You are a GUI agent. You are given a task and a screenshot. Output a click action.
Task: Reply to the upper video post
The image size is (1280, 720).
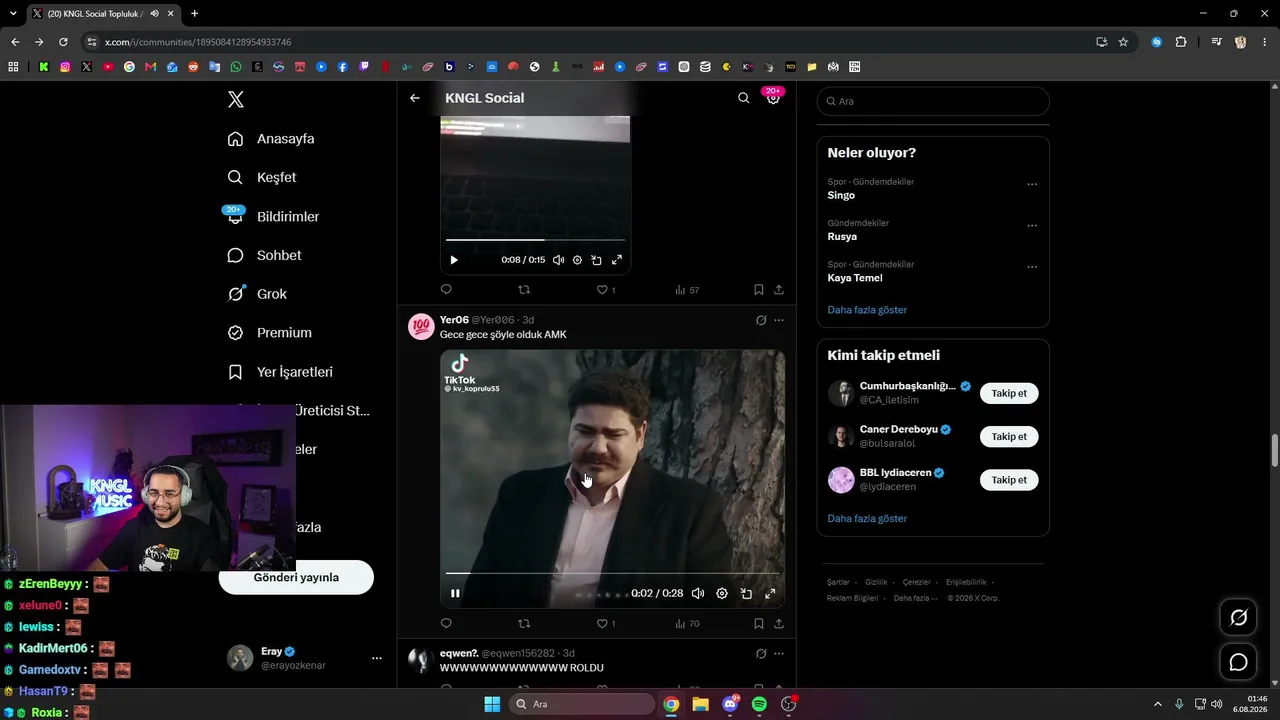tap(446, 290)
